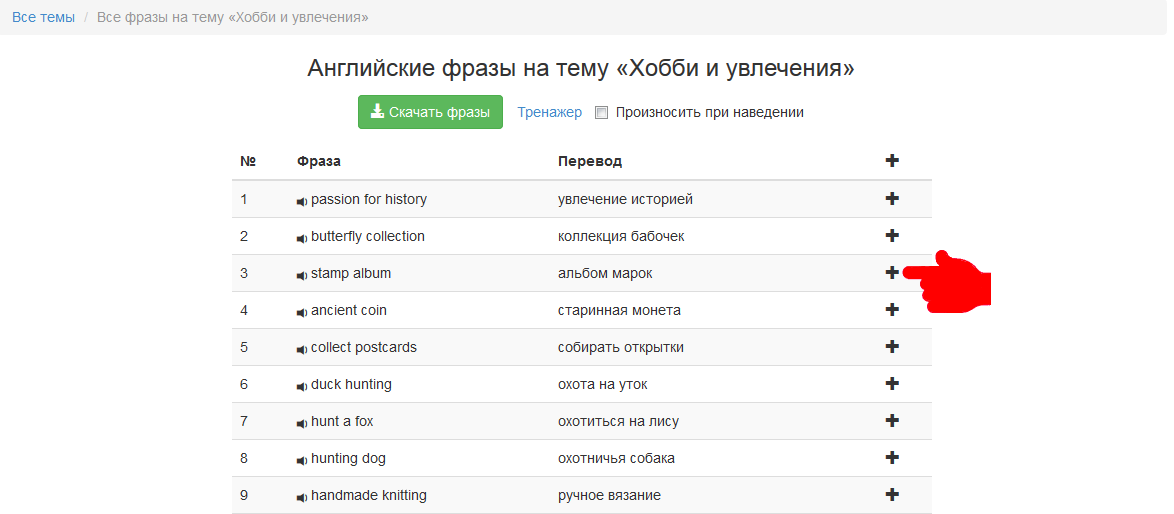Image resolution: width=1174 pixels, height=514 pixels.
Task: Click the phrase 'stamp album'
Action: coord(350,273)
